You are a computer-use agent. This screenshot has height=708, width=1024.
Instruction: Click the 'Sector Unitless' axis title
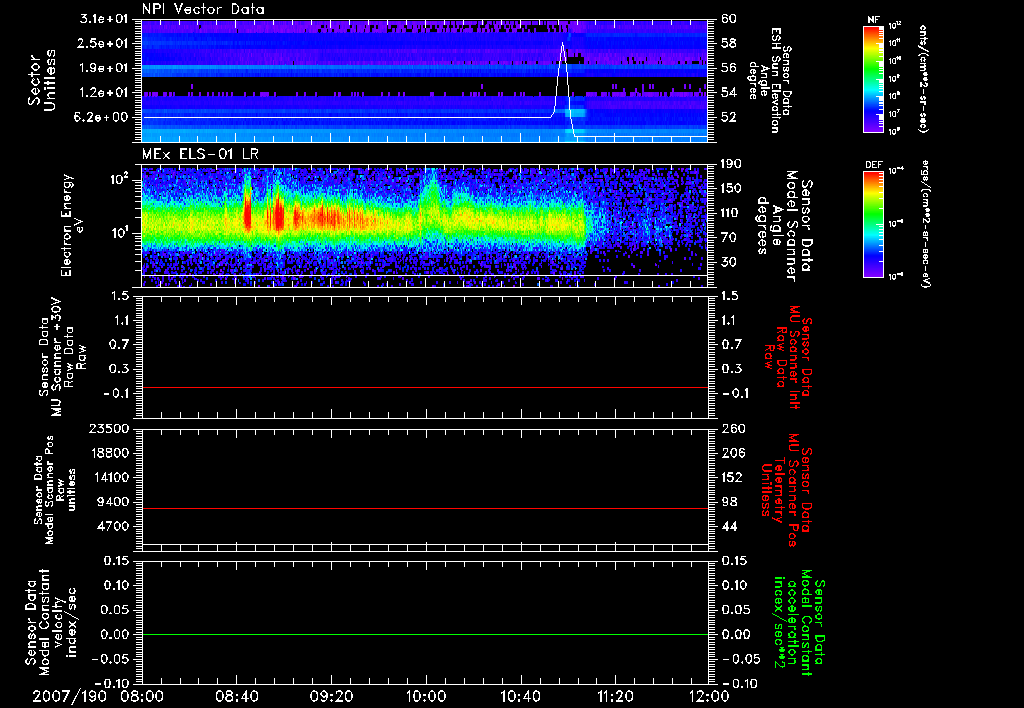pyautogui.click(x=42, y=80)
